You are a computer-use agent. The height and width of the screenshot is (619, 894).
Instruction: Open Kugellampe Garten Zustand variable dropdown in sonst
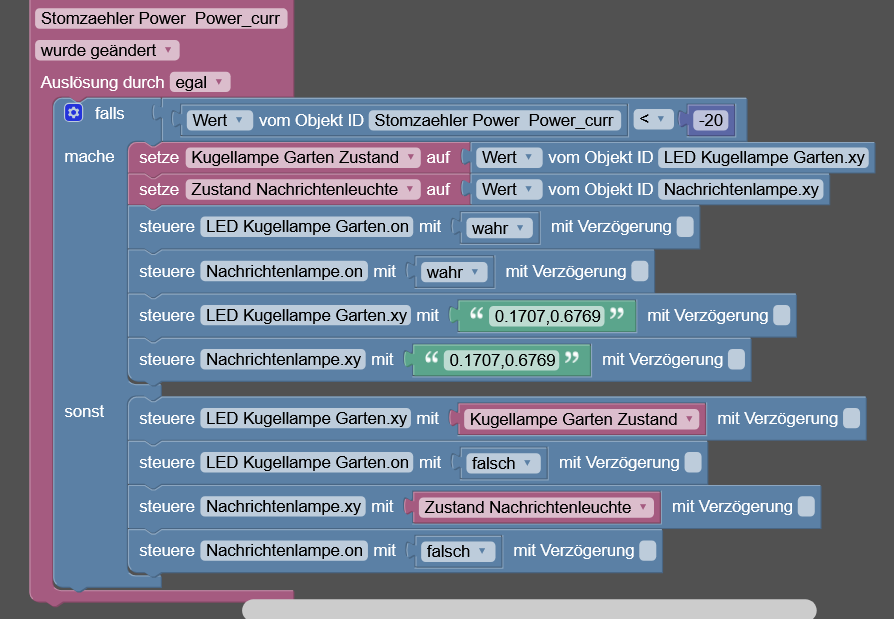pos(582,420)
